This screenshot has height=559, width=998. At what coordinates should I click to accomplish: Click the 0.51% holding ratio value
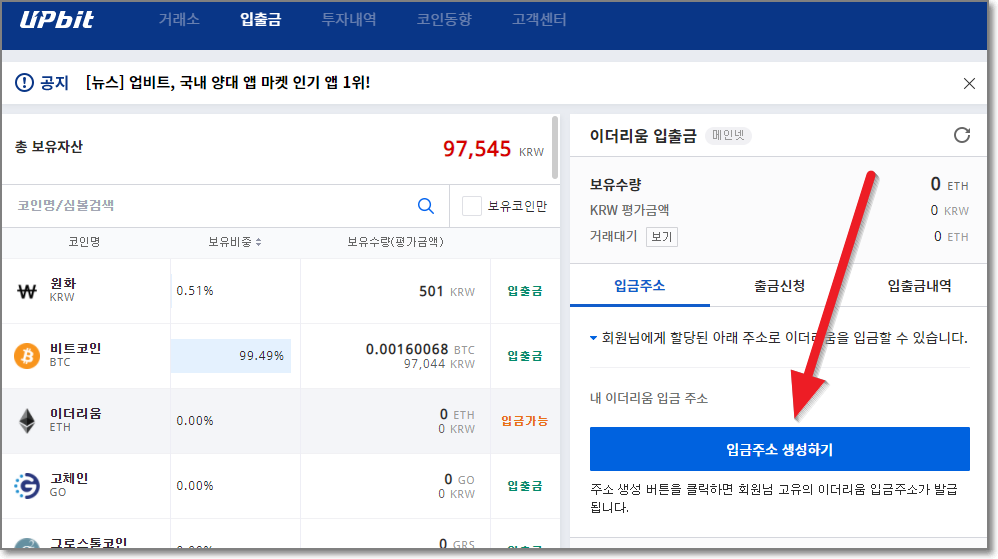tap(195, 291)
